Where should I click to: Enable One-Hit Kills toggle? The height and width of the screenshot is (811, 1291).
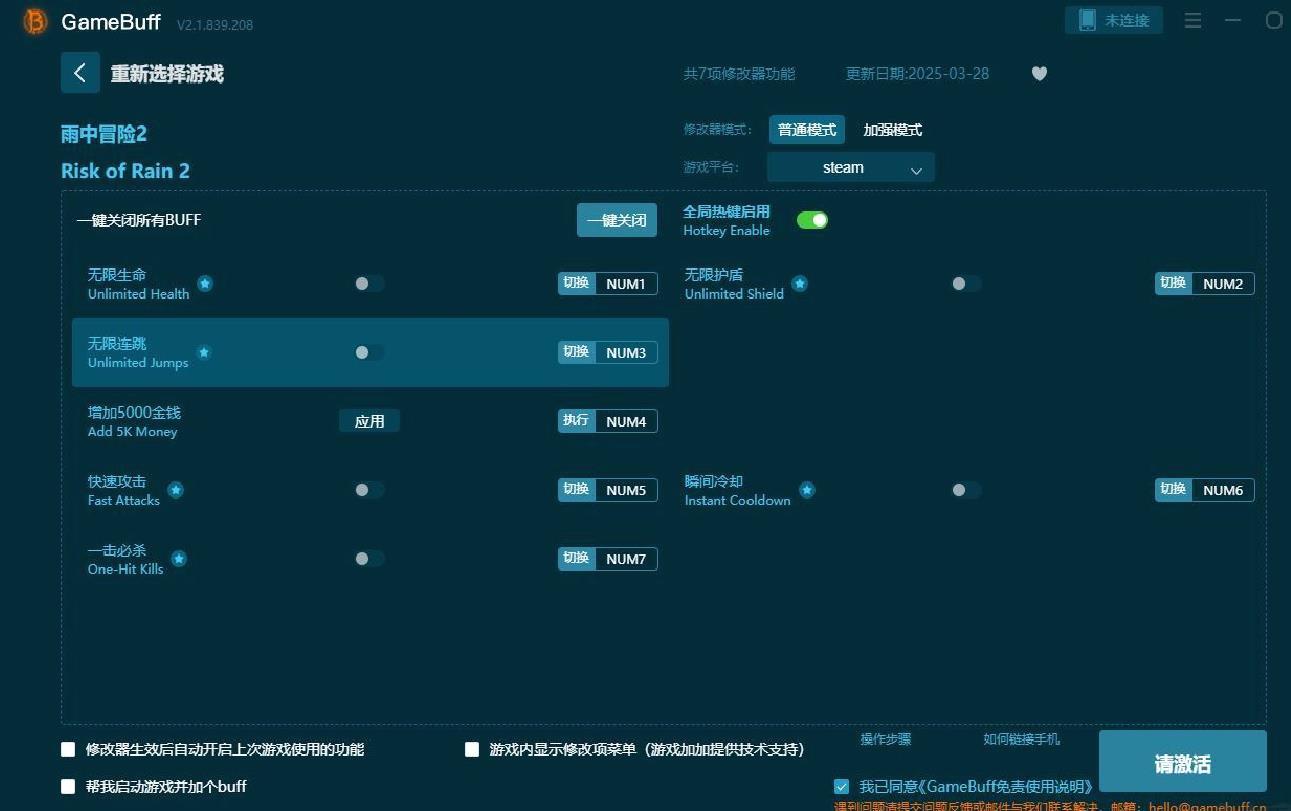[369, 559]
